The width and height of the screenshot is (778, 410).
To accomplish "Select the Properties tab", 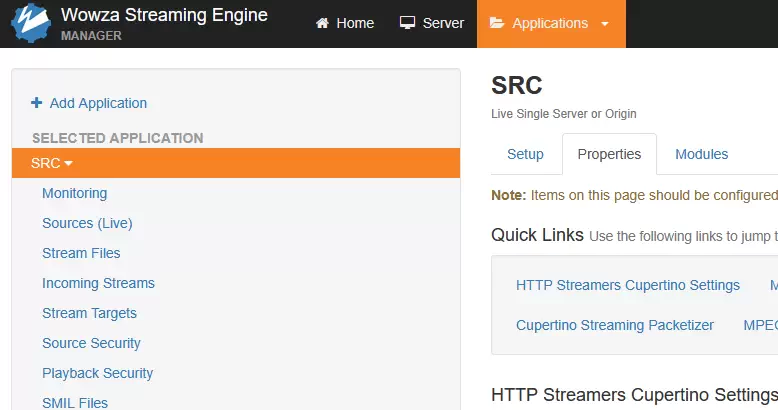I will click(609, 154).
